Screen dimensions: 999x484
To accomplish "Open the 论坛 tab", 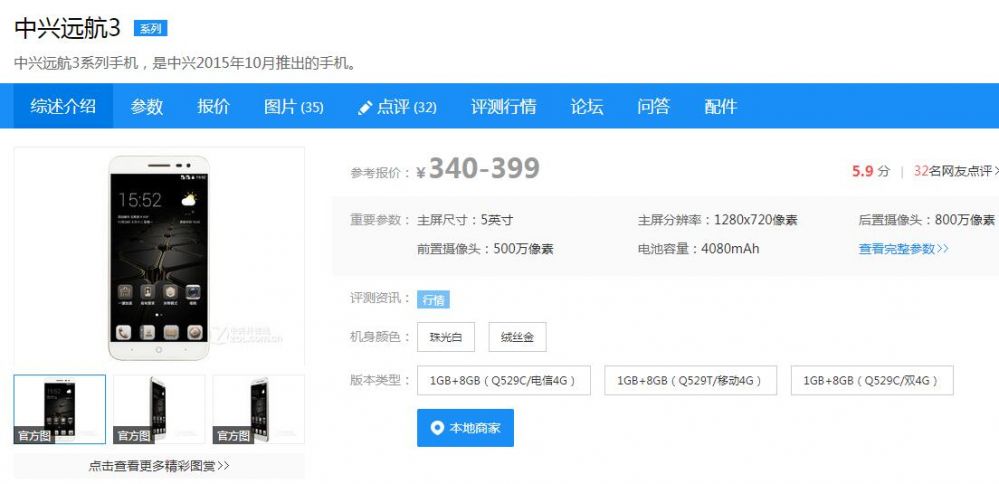I will tap(587, 106).
